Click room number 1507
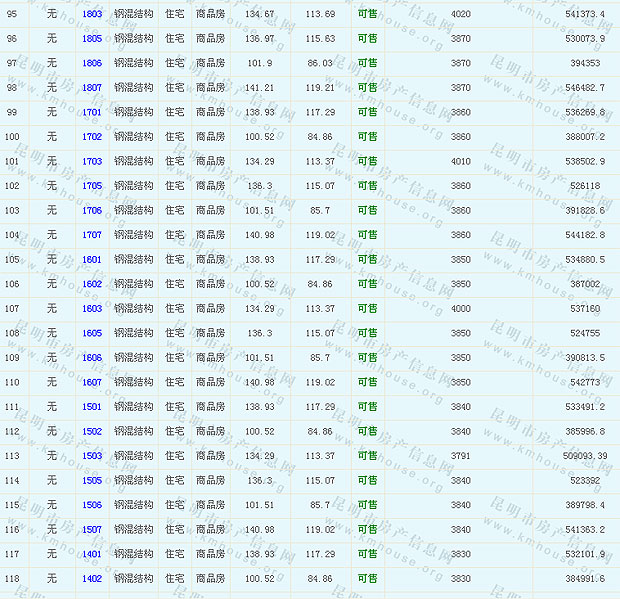Viewport: 620px width, 599px height. click(x=92, y=529)
